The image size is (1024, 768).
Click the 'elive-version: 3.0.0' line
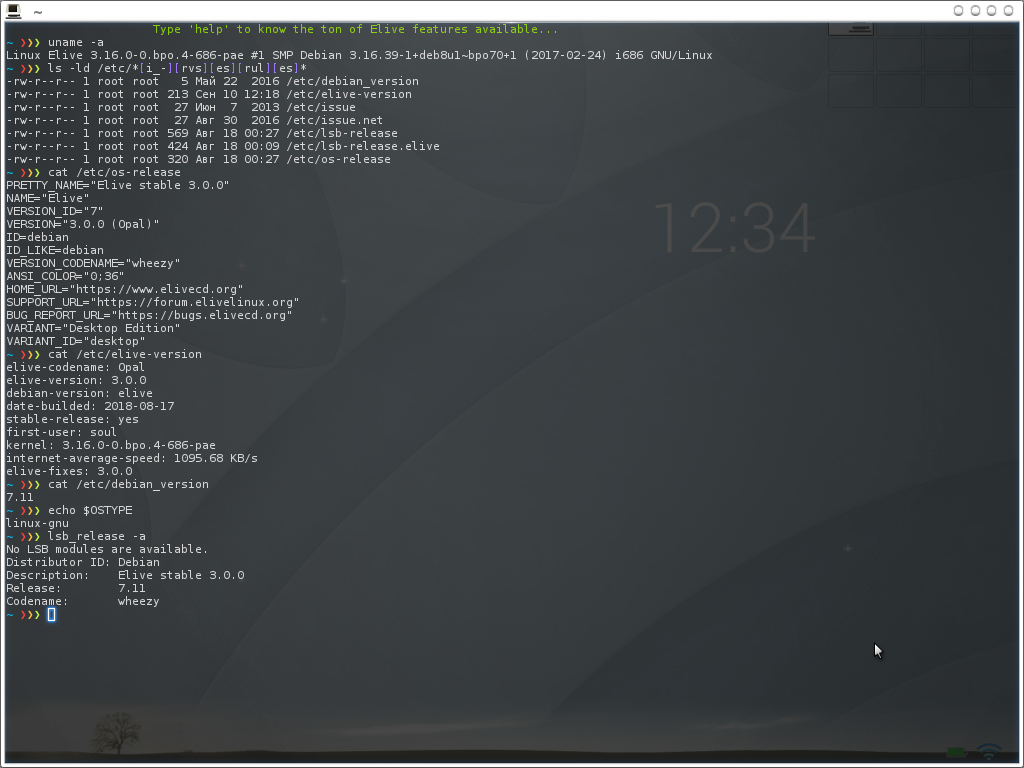[76, 381]
